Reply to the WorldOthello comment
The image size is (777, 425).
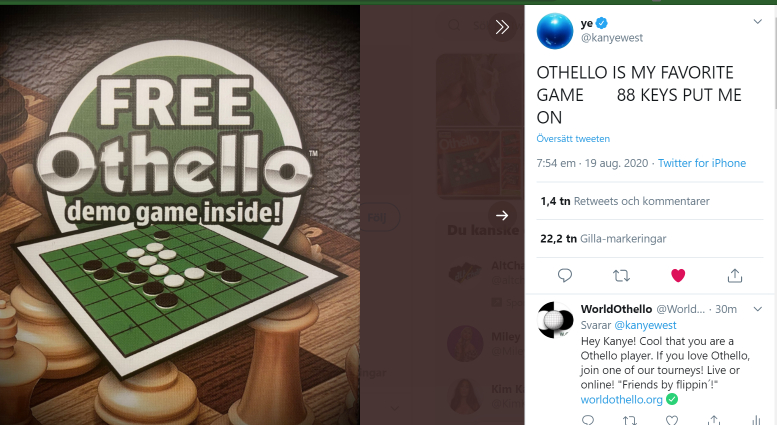click(x=588, y=420)
